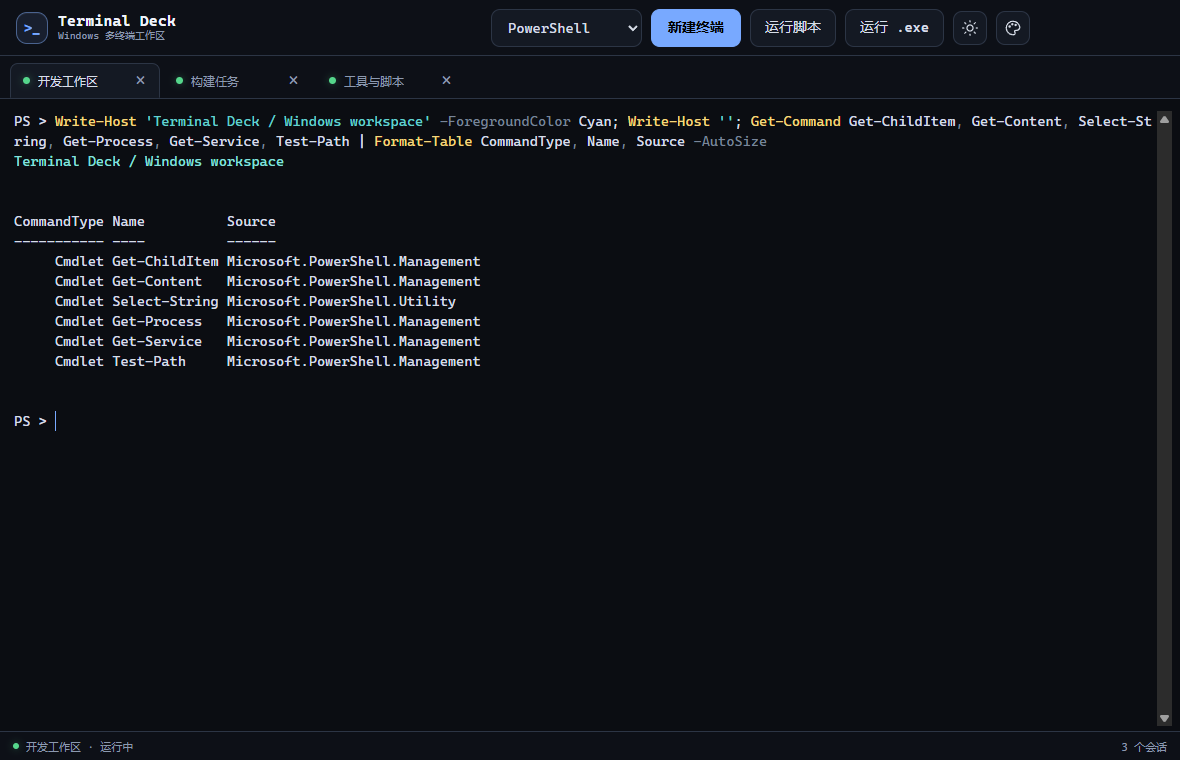The width and height of the screenshot is (1180, 760).
Task: Click the terminal scrollbar up arrow
Action: point(1164,120)
